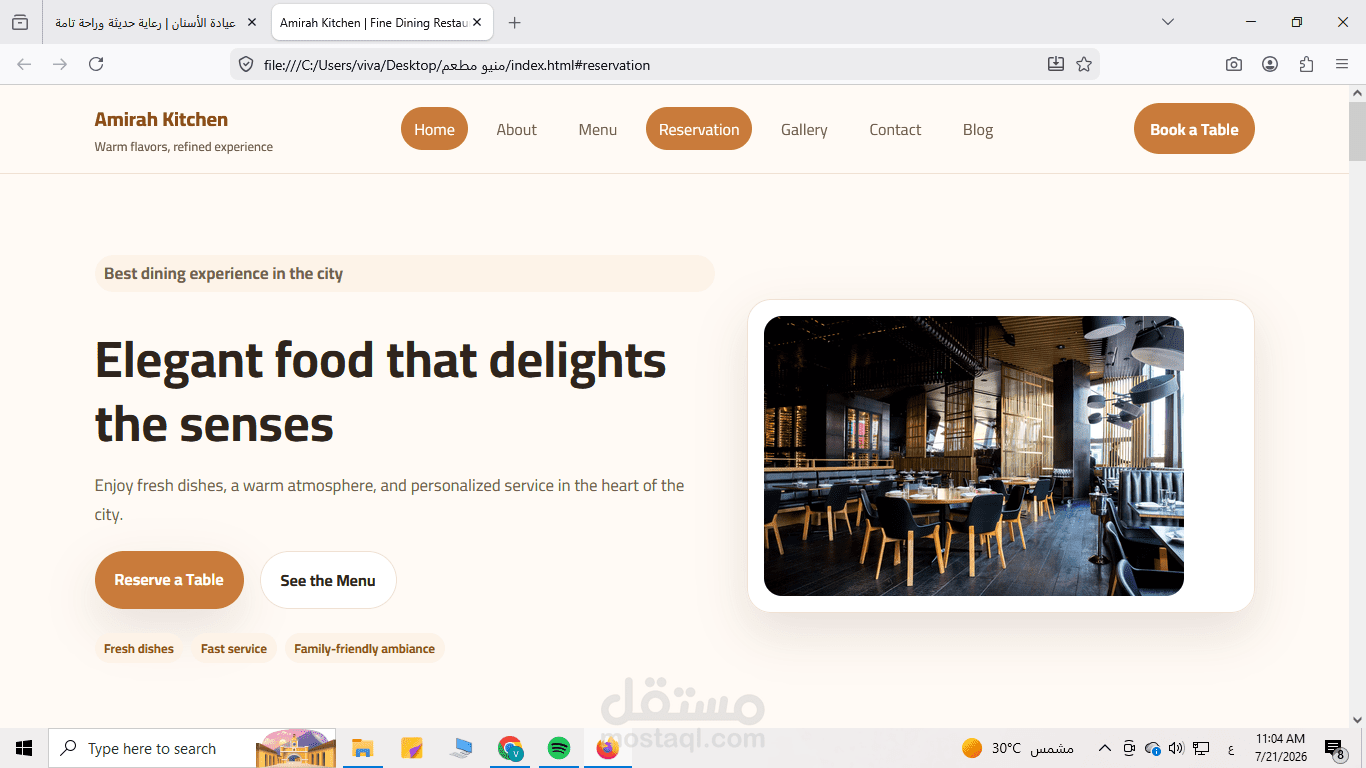
Task: Open the volume speaker tray icon
Action: (1176, 748)
